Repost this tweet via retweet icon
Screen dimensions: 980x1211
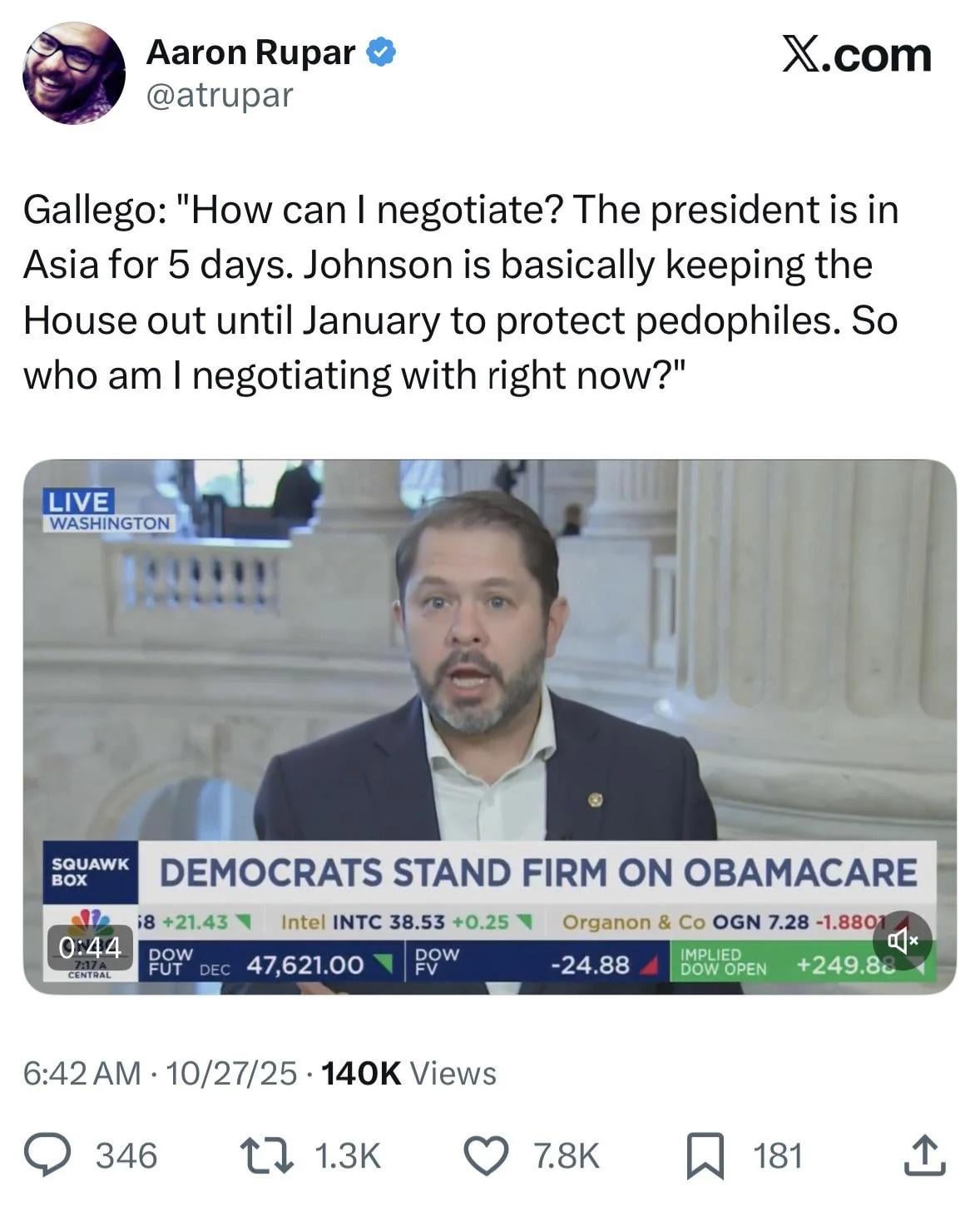tap(265, 1156)
